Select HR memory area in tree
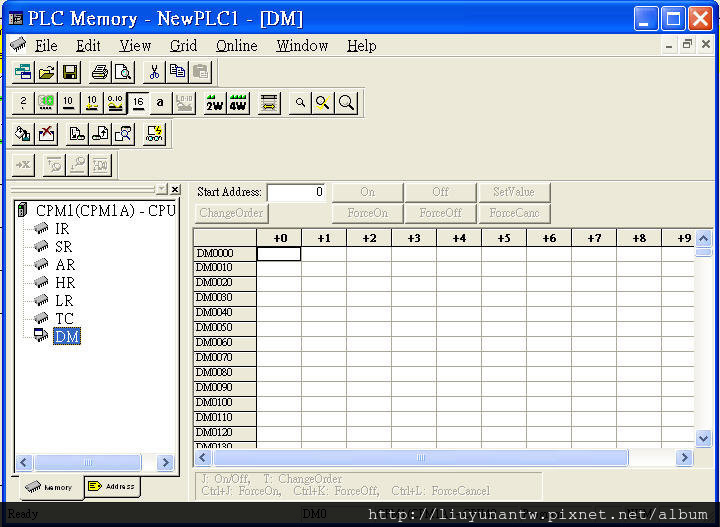This screenshot has width=720, height=527. (x=65, y=282)
